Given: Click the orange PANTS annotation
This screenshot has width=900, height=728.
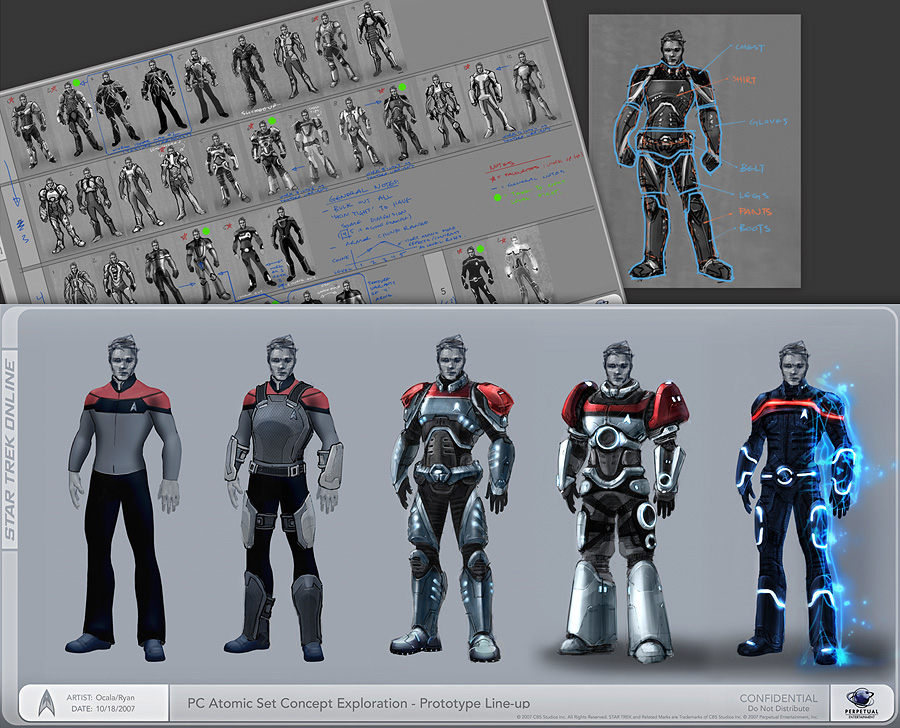Looking at the screenshot, I should [755, 211].
